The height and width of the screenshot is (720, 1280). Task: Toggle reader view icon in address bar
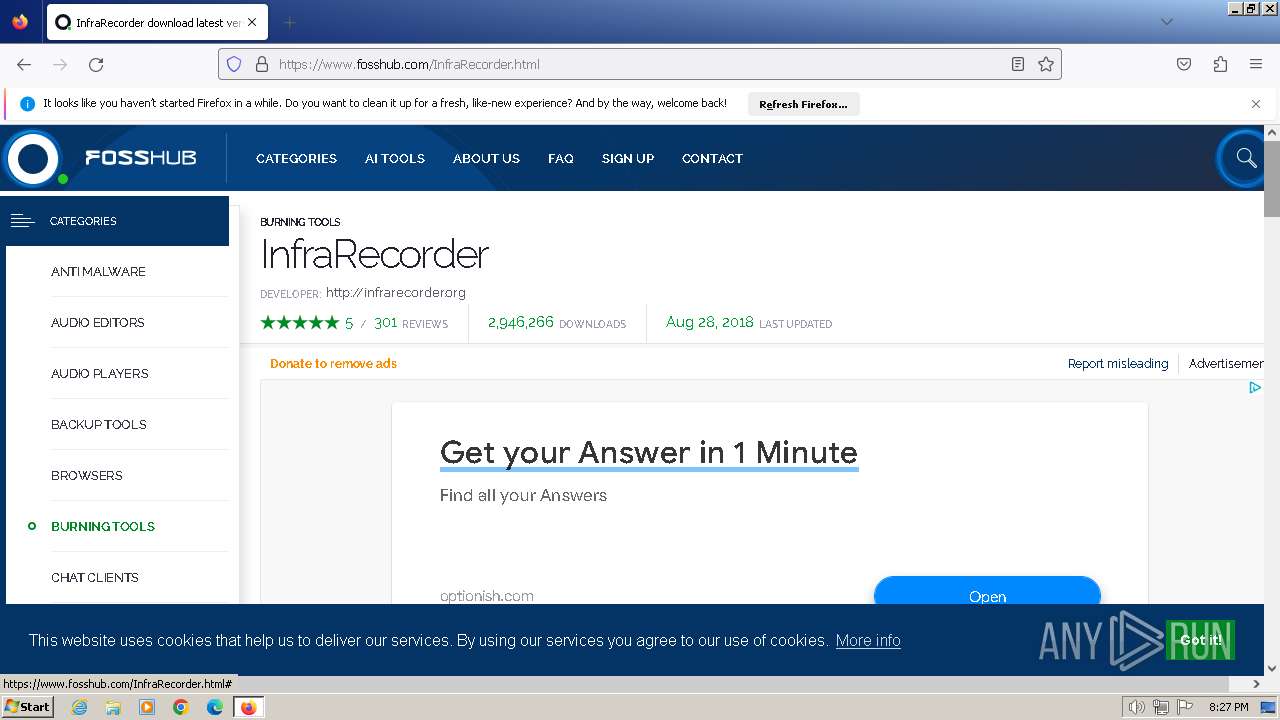[1018, 64]
